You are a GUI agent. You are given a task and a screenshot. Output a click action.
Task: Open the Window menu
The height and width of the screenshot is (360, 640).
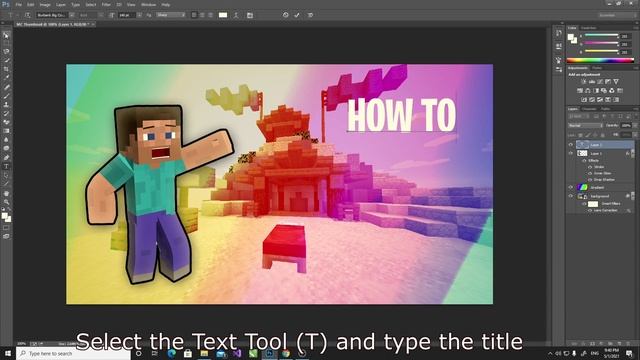148,4
